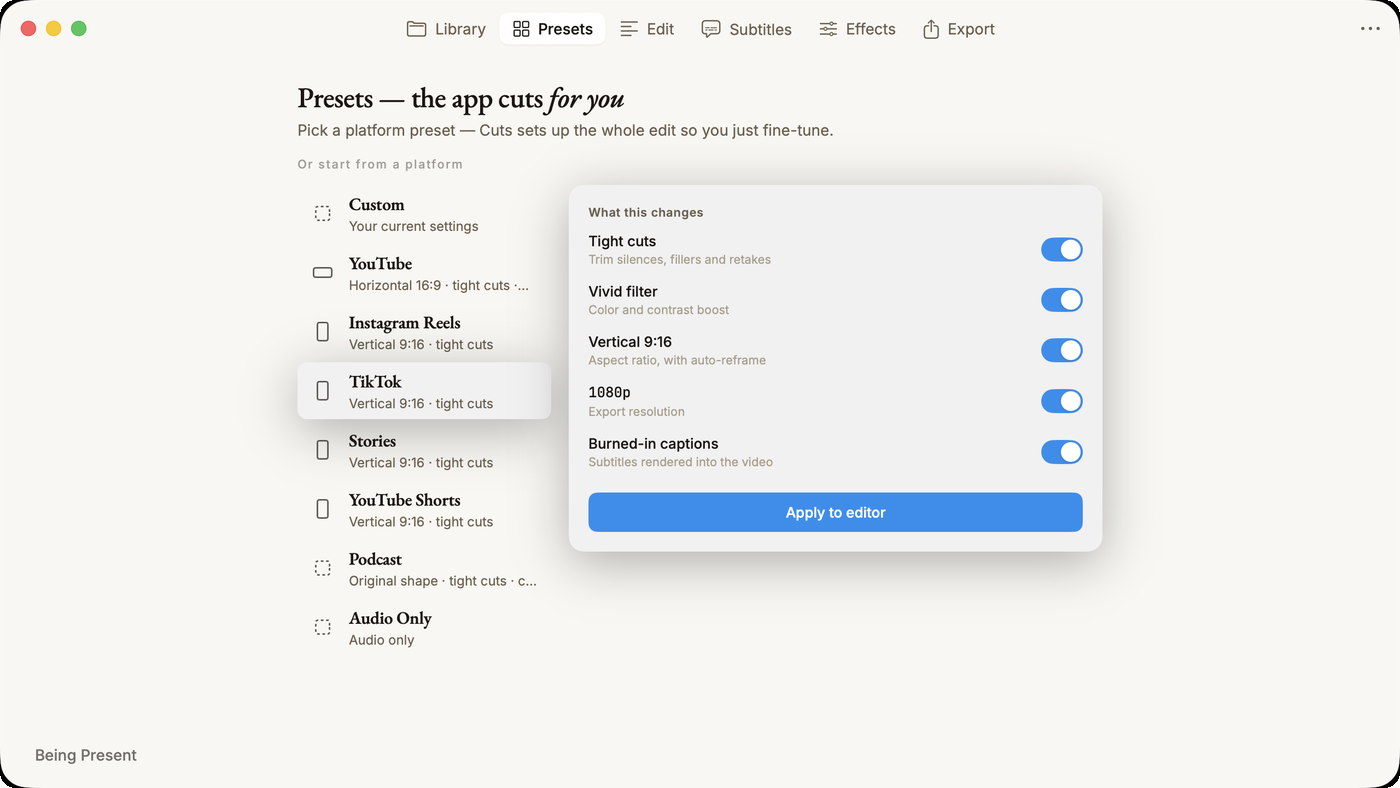The width and height of the screenshot is (1400, 788).
Task: Click the Instagram Reels phone icon
Action: click(323, 332)
